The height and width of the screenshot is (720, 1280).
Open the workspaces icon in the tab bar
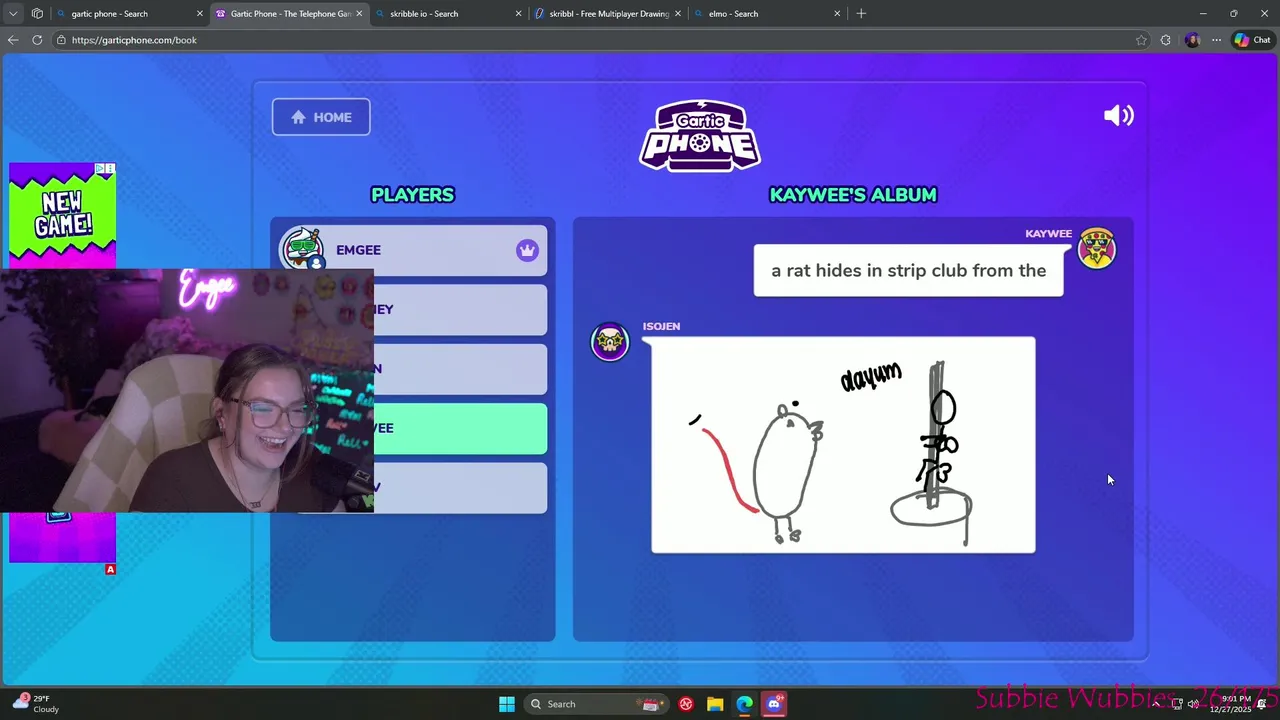click(37, 14)
